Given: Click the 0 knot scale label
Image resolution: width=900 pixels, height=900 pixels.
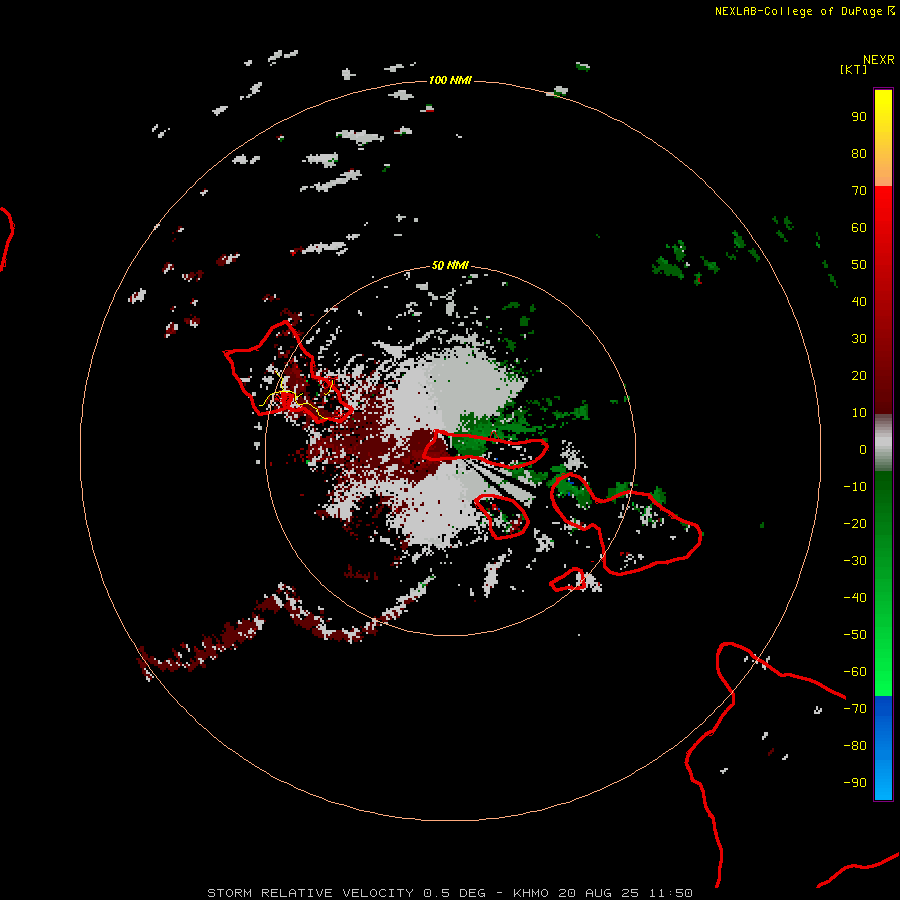Looking at the screenshot, I should (x=863, y=449).
